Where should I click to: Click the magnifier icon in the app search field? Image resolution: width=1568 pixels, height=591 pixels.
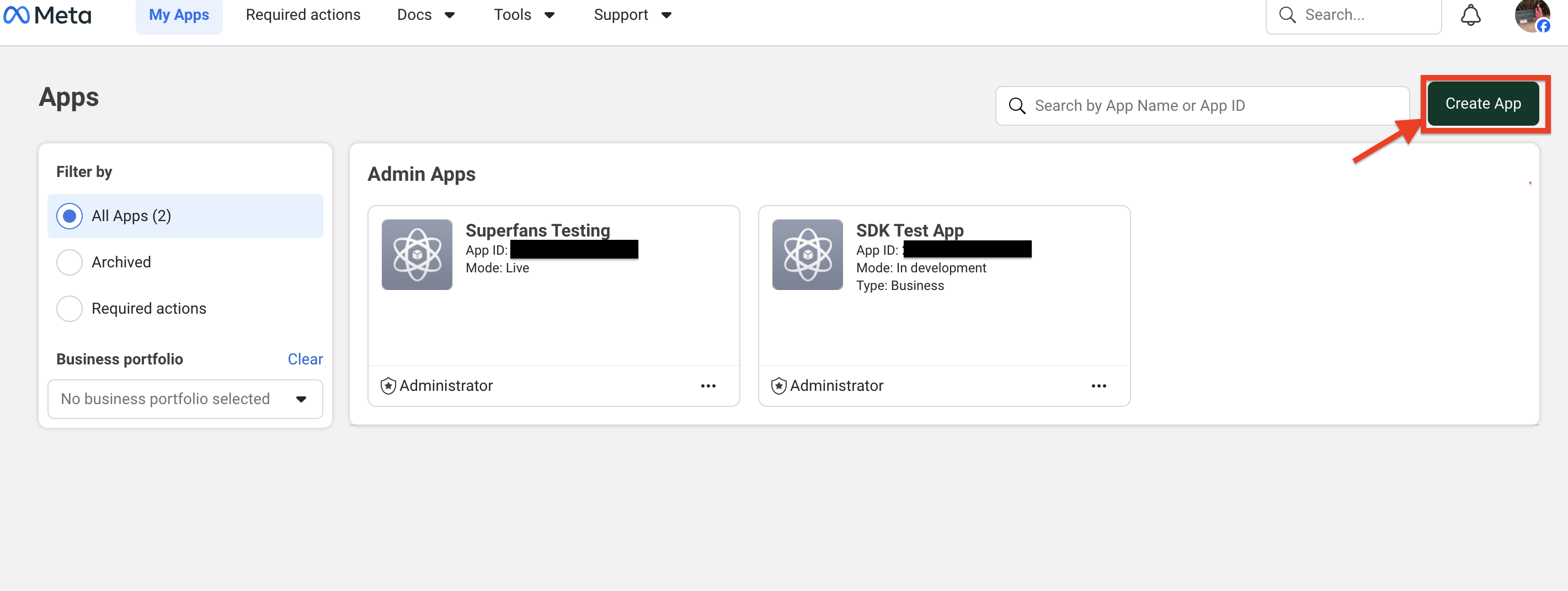1017,106
